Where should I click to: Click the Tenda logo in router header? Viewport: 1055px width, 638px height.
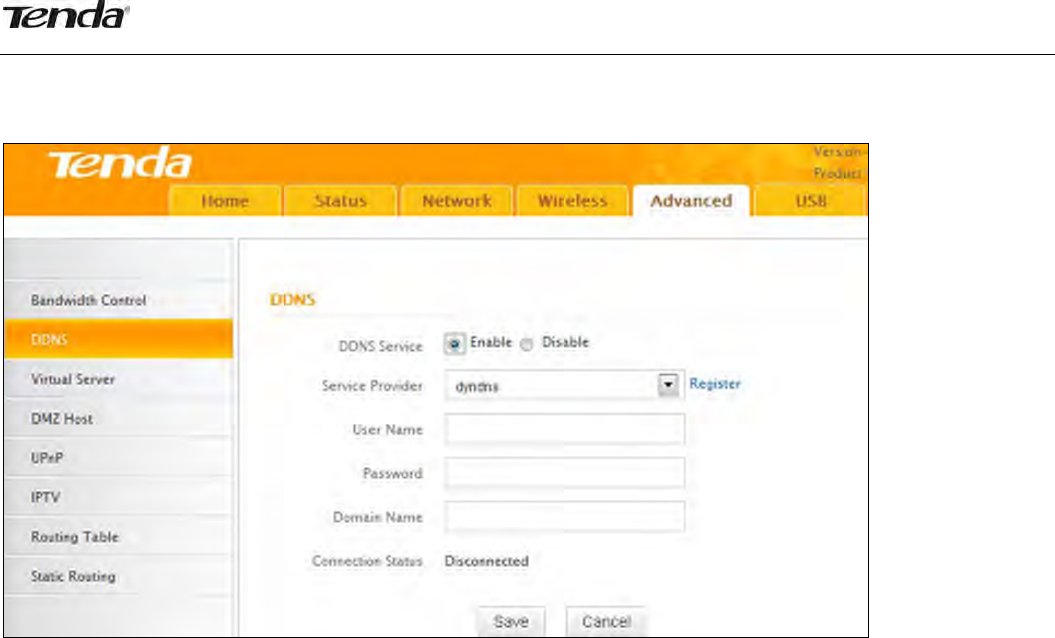(x=119, y=163)
